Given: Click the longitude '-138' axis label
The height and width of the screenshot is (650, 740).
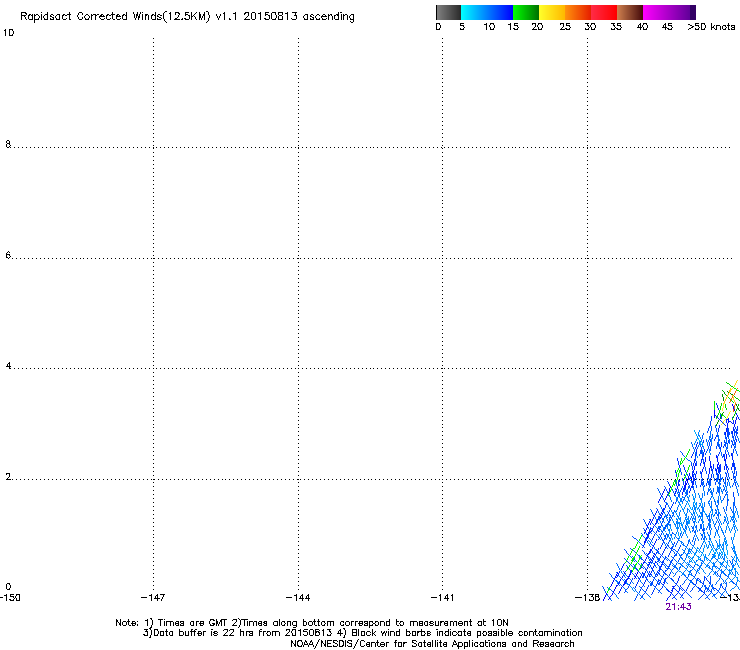Looking at the screenshot, I should 587,598.
